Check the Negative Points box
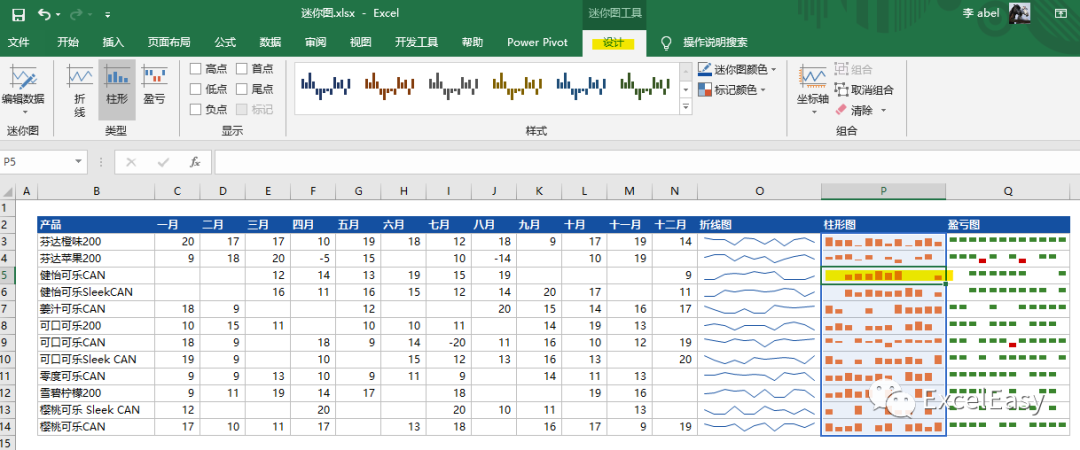Screen dimensions: 1080x450 coord(196,109)
